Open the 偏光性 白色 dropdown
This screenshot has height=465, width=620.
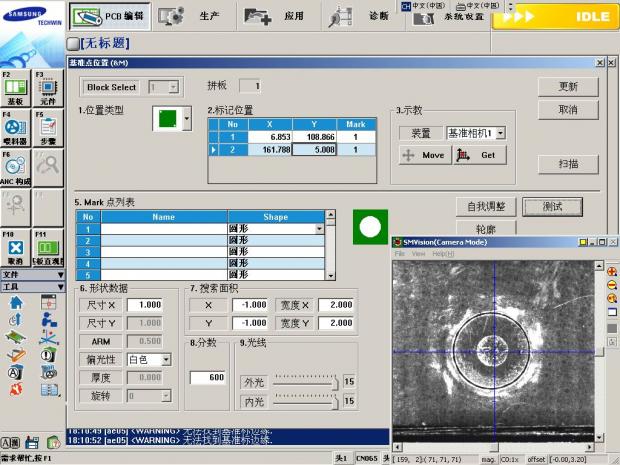[166, 359]
